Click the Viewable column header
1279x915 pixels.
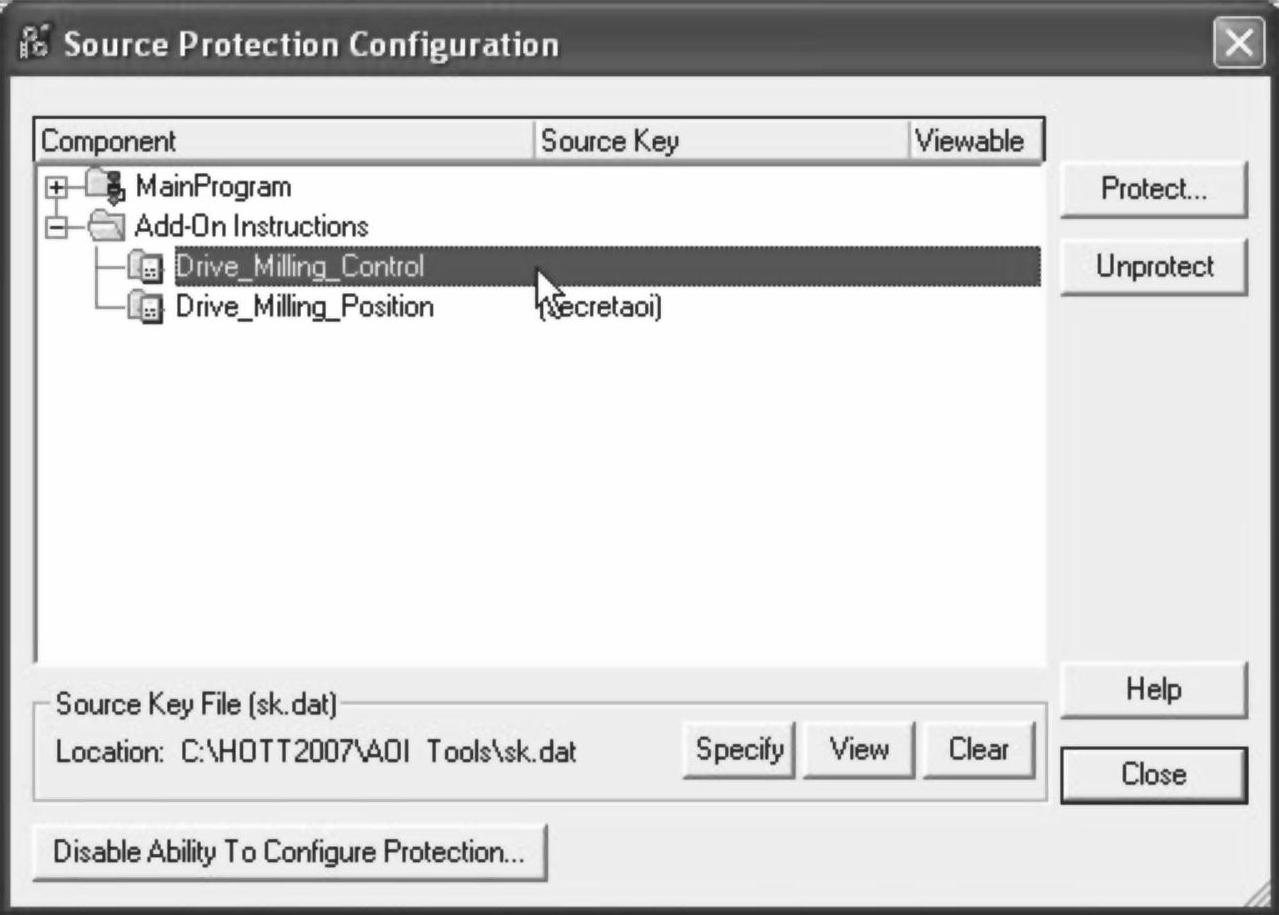(975, 141)
